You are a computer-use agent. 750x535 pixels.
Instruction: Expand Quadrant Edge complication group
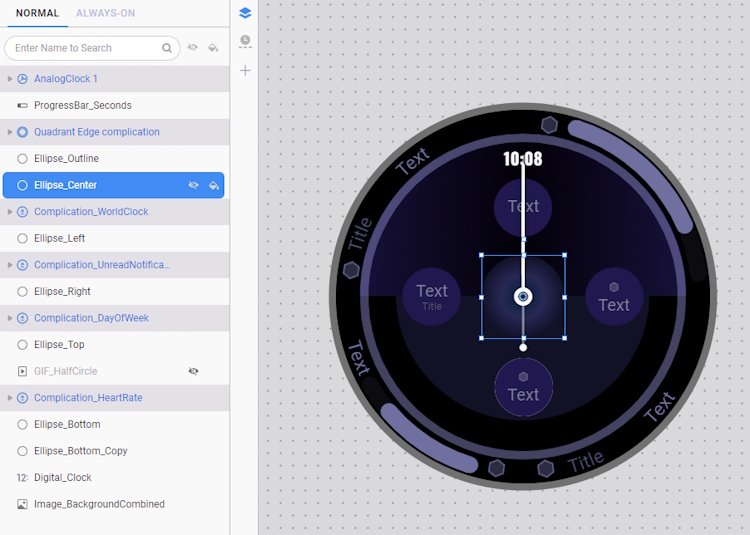tap(10, 132)
